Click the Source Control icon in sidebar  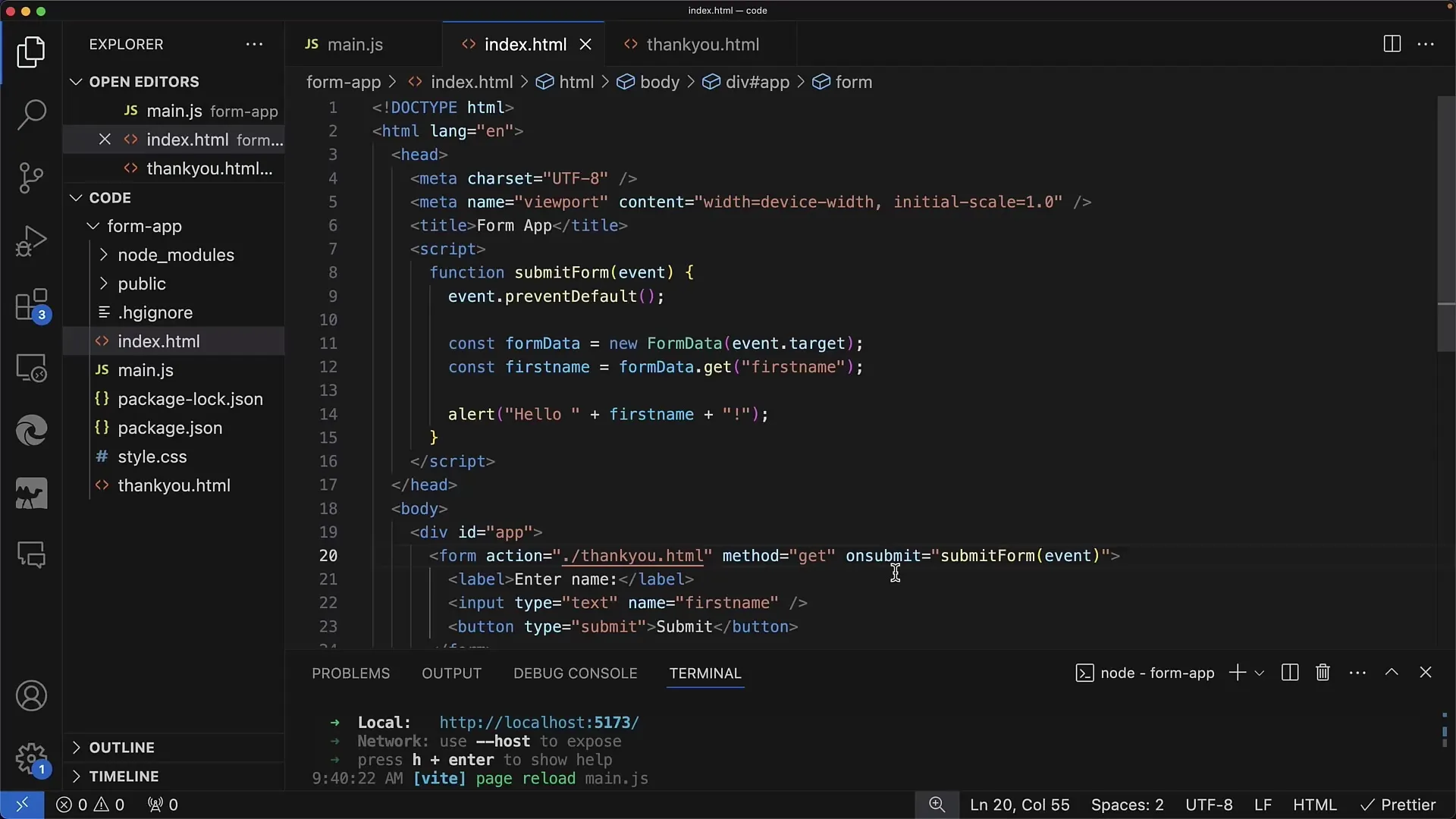(31, 177)
